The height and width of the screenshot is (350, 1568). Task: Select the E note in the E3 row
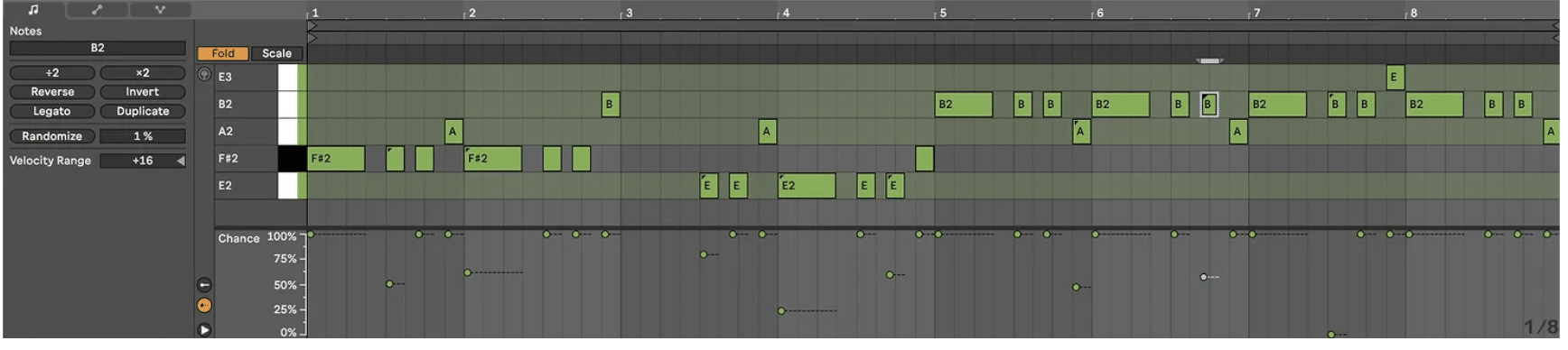click(1395, 78)
